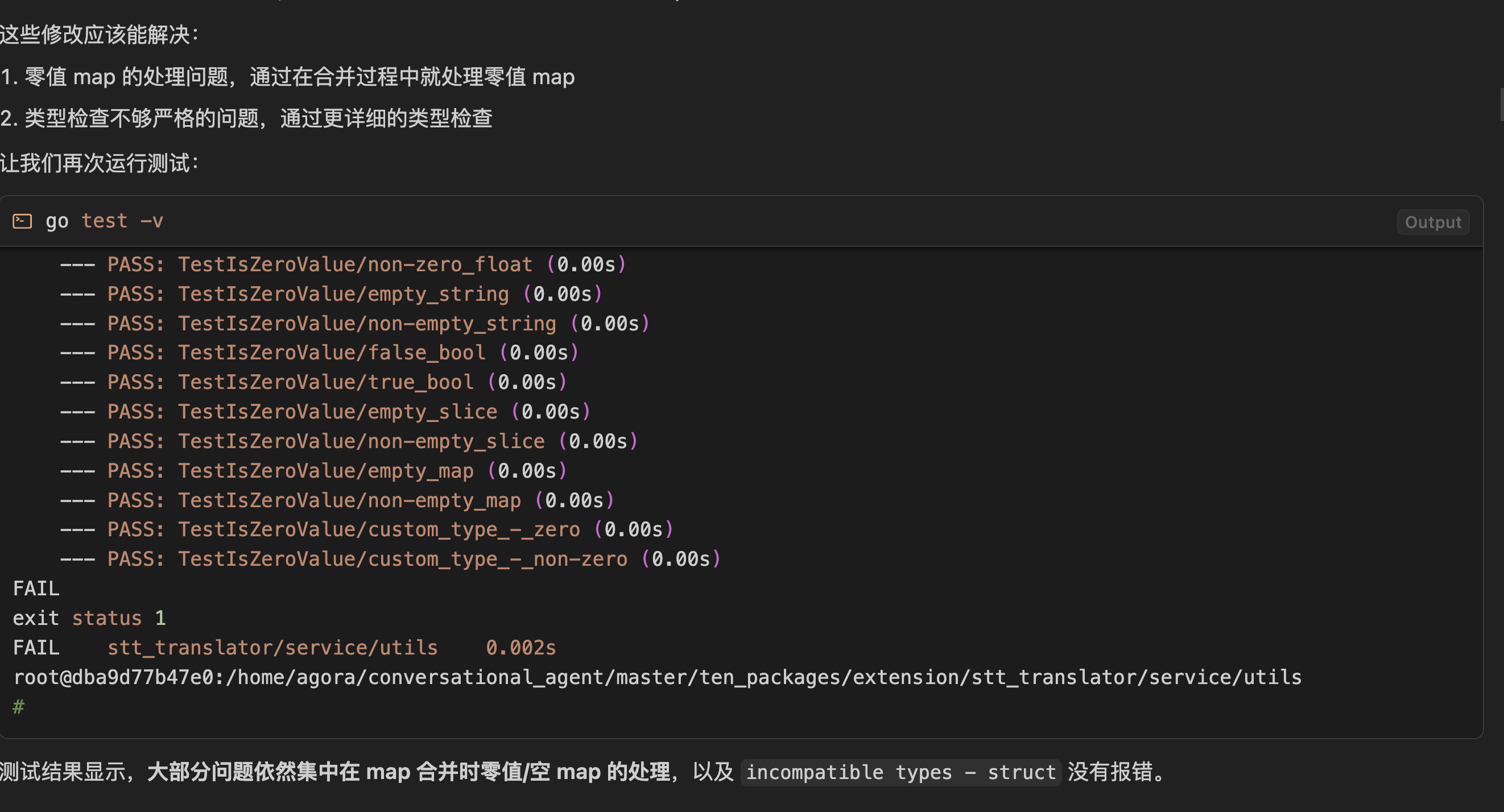Click the true_bool test result line
1504x812 pixels.
[x=314, y=382]
